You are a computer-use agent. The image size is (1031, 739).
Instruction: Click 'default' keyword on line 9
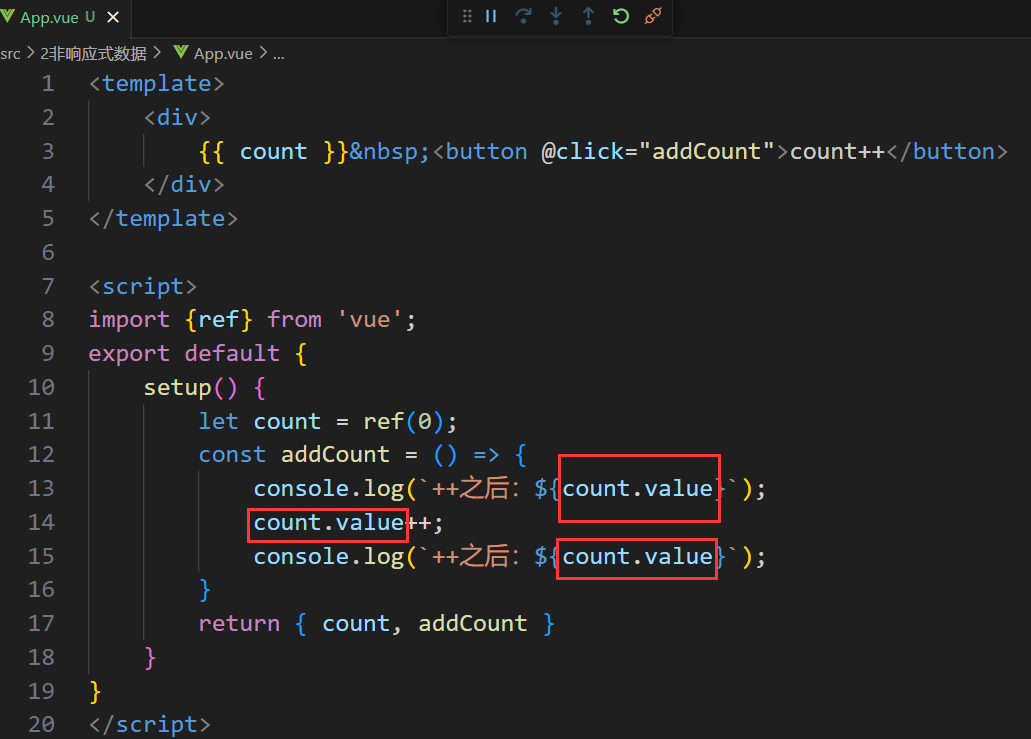click(x=232, y=353)
